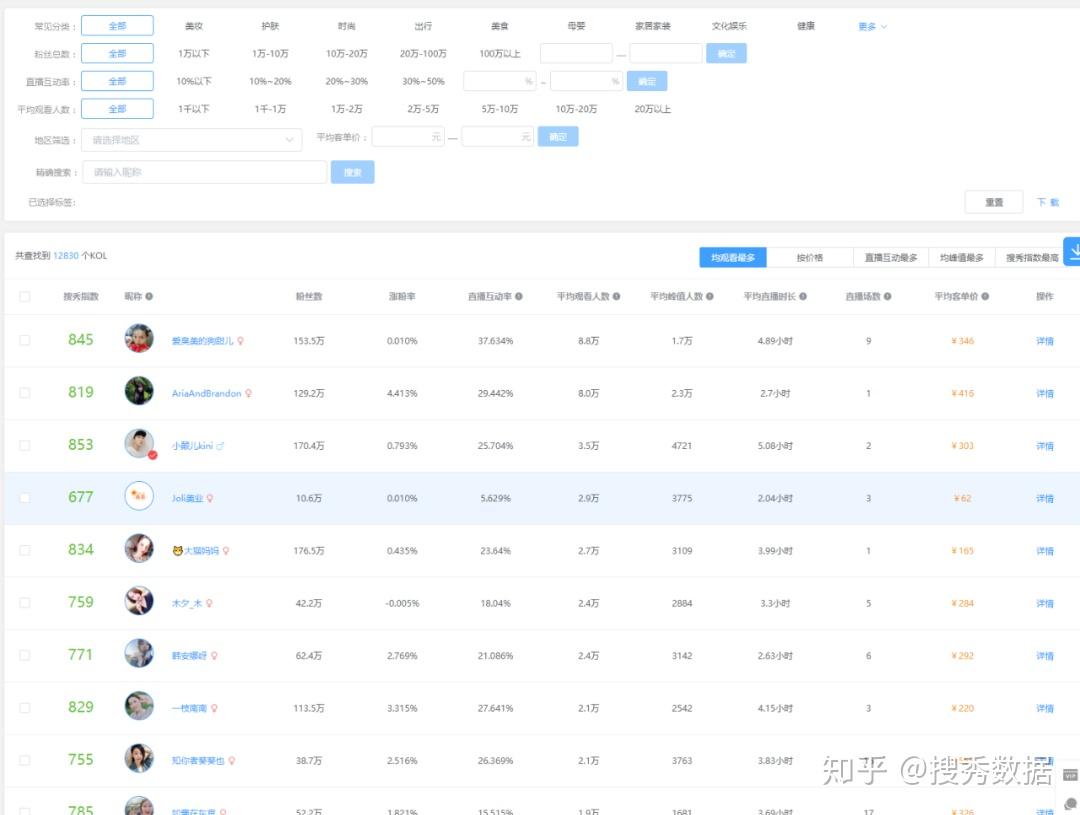Check the checkbox for AriaAndBrandon's row
The image size is (1080, 815).
pyautogui.click(x=25, y=393)
